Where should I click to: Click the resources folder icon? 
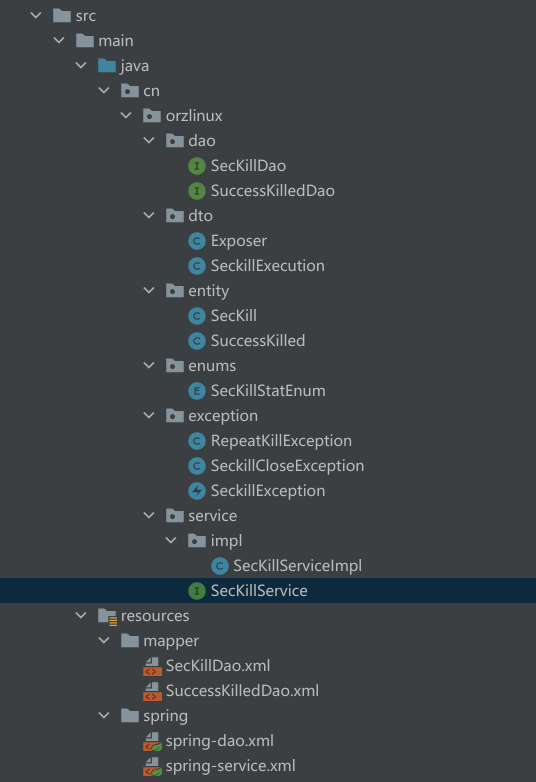point(107,616)
